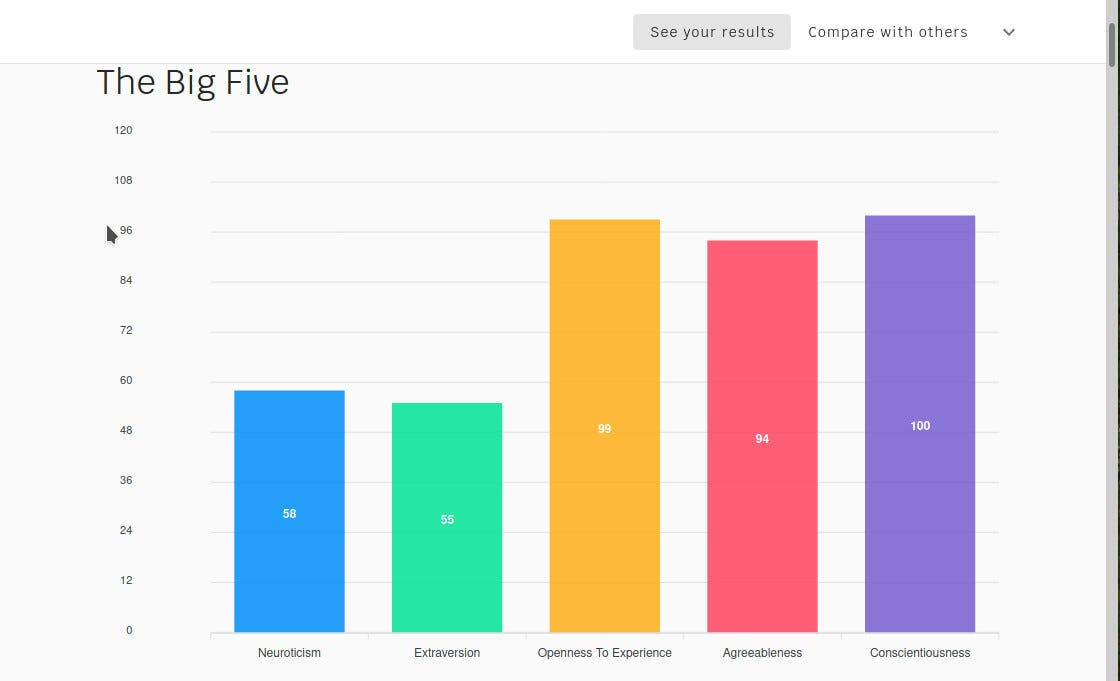This screenshot has width=1120, height=681.
Task: Click the Agreeableness axis label
Action: tap(762, 652)
